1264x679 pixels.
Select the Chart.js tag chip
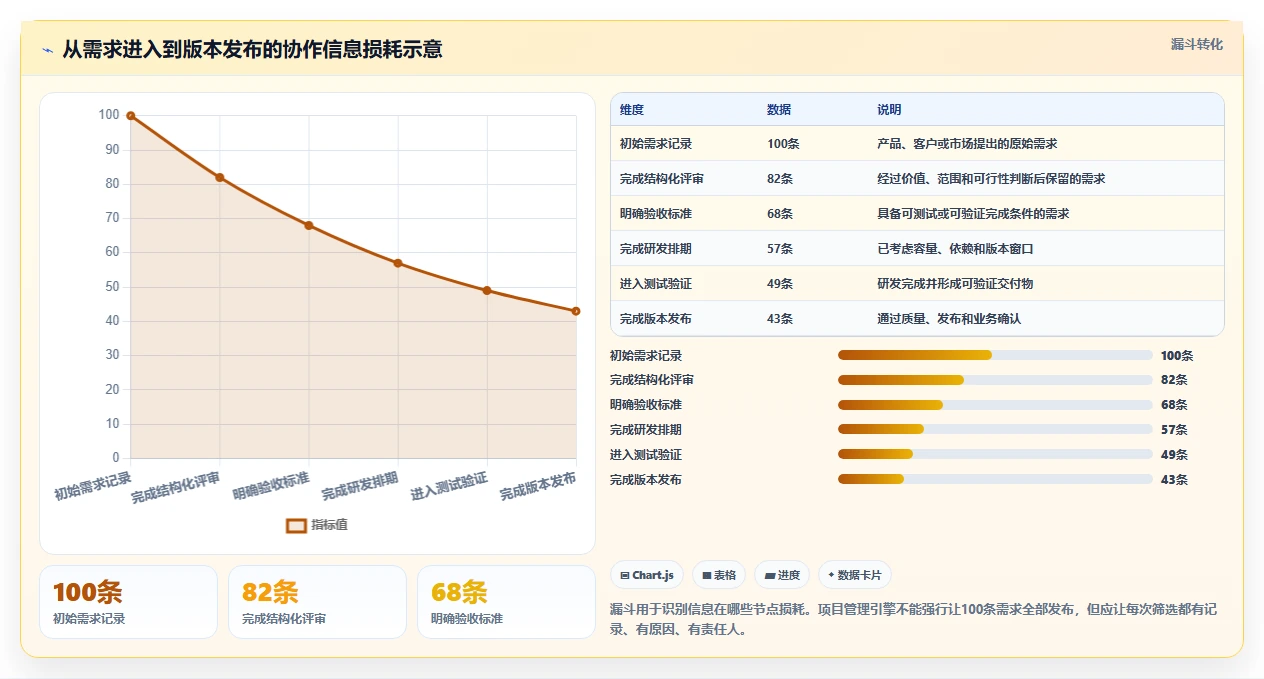[647, 575]
